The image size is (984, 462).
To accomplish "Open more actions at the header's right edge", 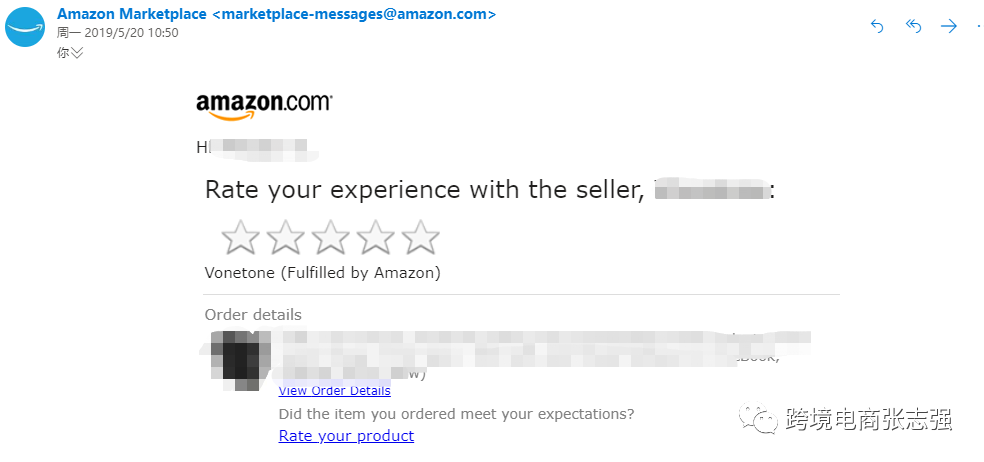I will [978, 27].
